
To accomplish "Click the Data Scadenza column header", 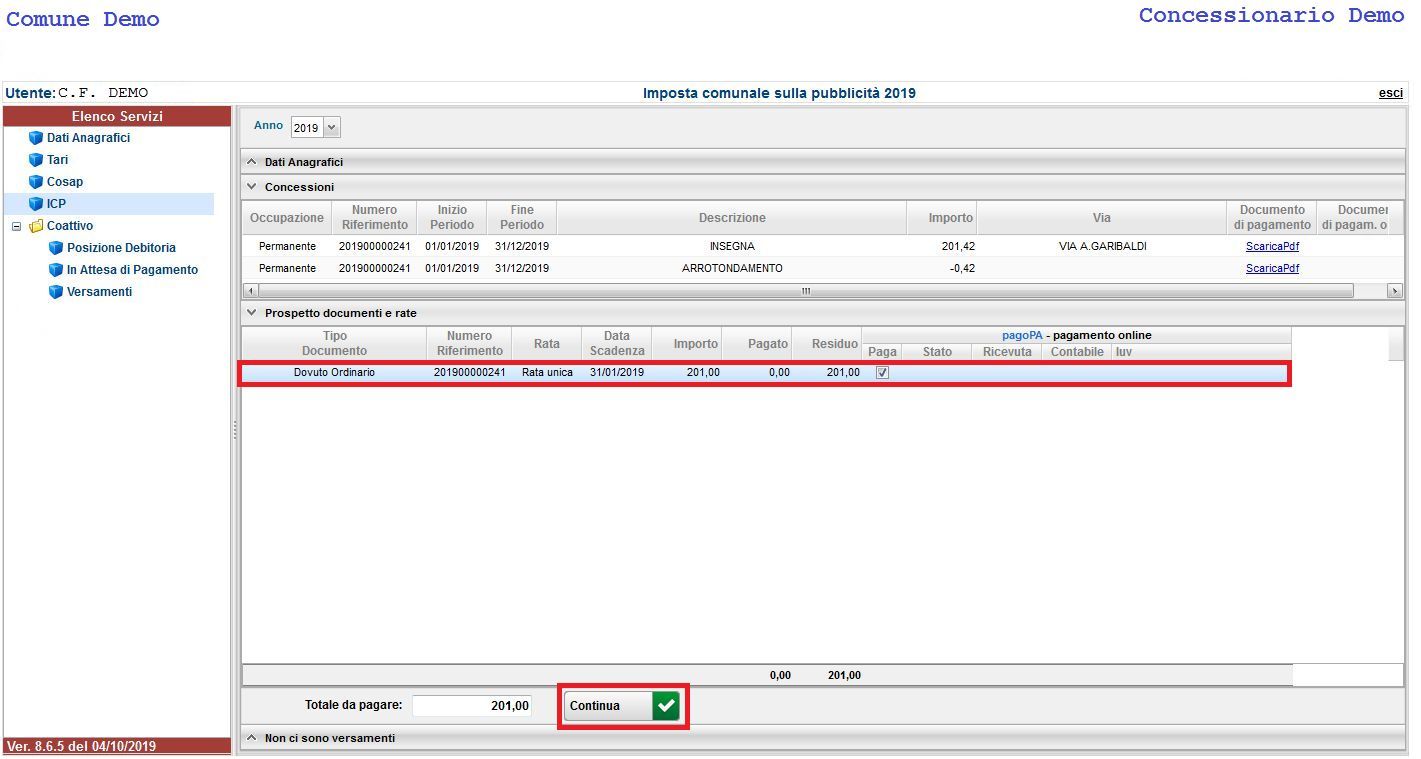I will 617,344.
